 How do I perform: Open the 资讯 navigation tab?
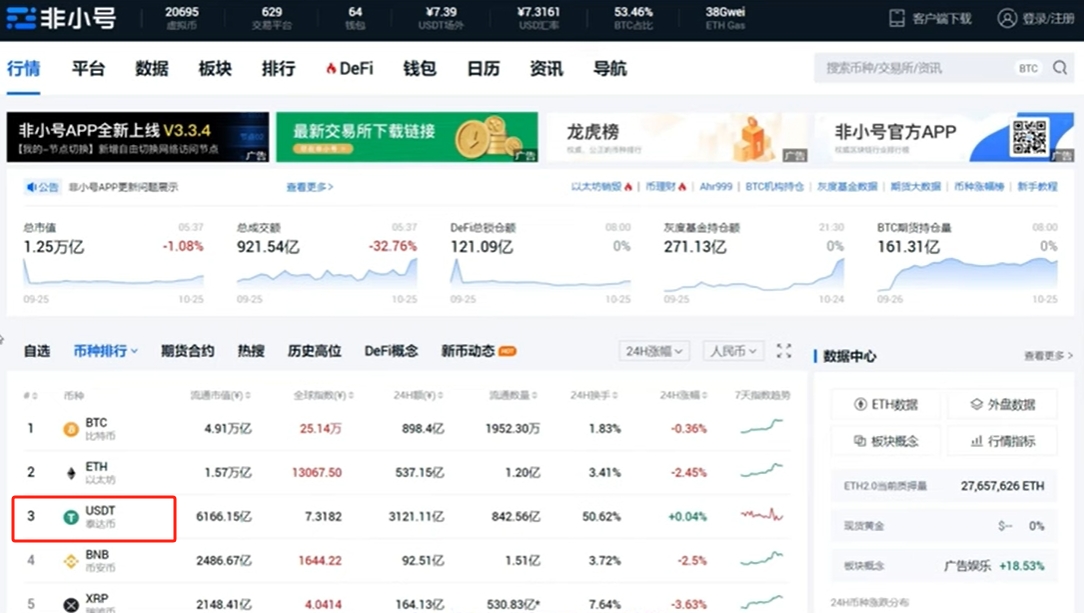pyautogui.click(x=546, y=68)
